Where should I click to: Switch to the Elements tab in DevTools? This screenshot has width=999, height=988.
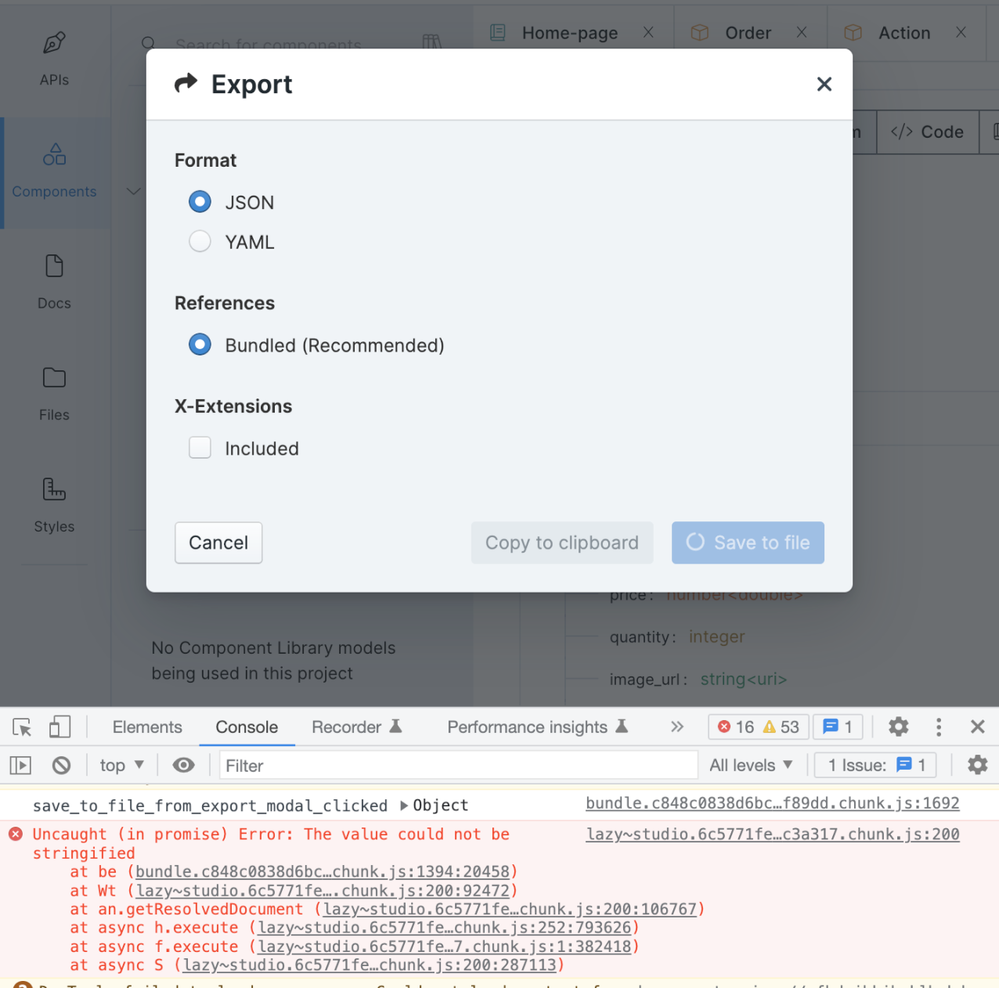(x=147, y=727)
